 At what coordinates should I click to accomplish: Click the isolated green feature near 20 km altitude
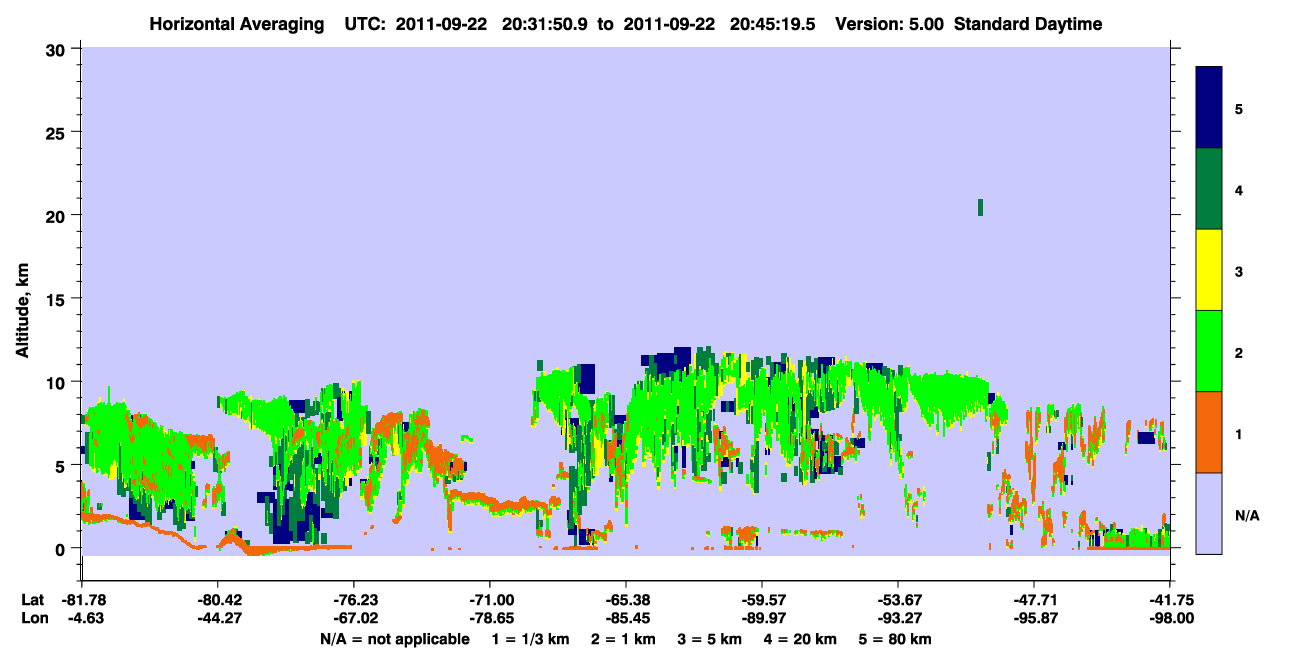980,207
